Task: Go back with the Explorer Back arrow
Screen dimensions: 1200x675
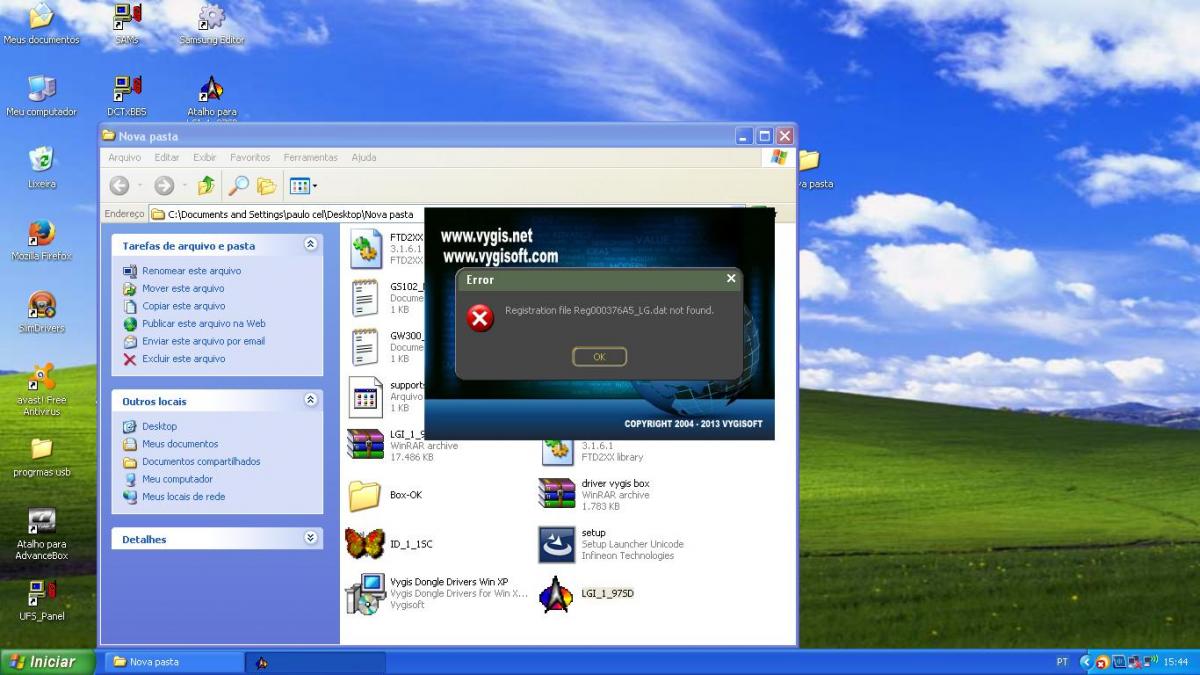Action: [x=119, y=185]
